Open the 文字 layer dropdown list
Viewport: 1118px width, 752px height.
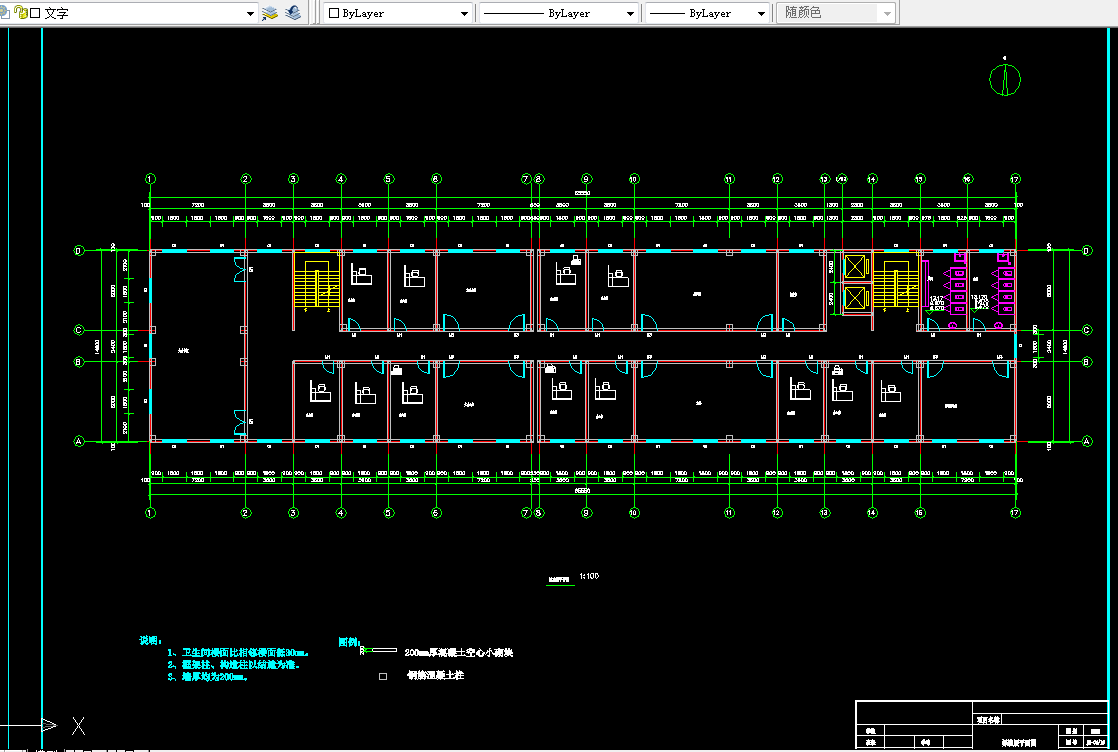(x=250, y=13)
